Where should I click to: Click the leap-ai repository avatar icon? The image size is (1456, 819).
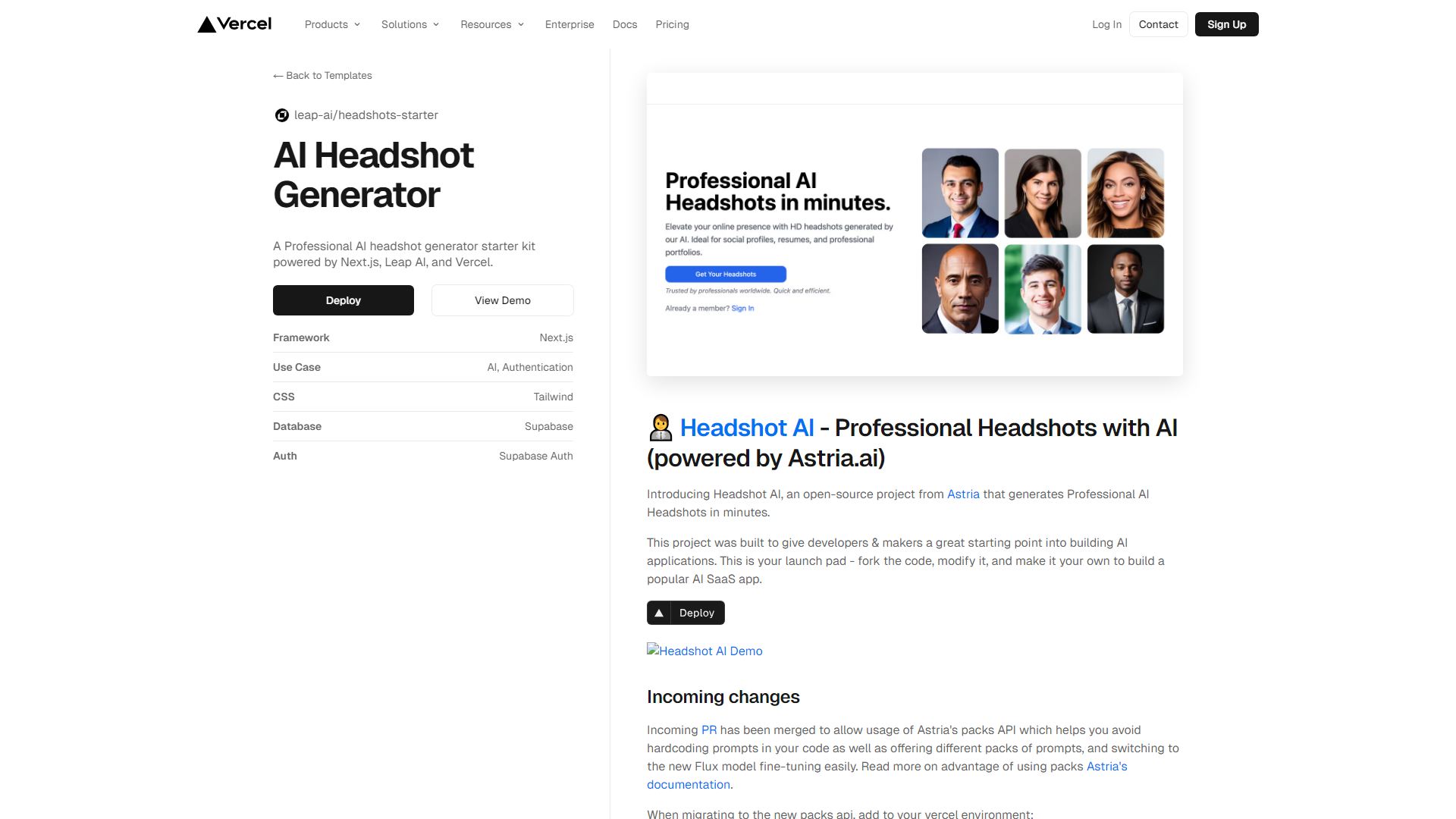click(281, 115)
